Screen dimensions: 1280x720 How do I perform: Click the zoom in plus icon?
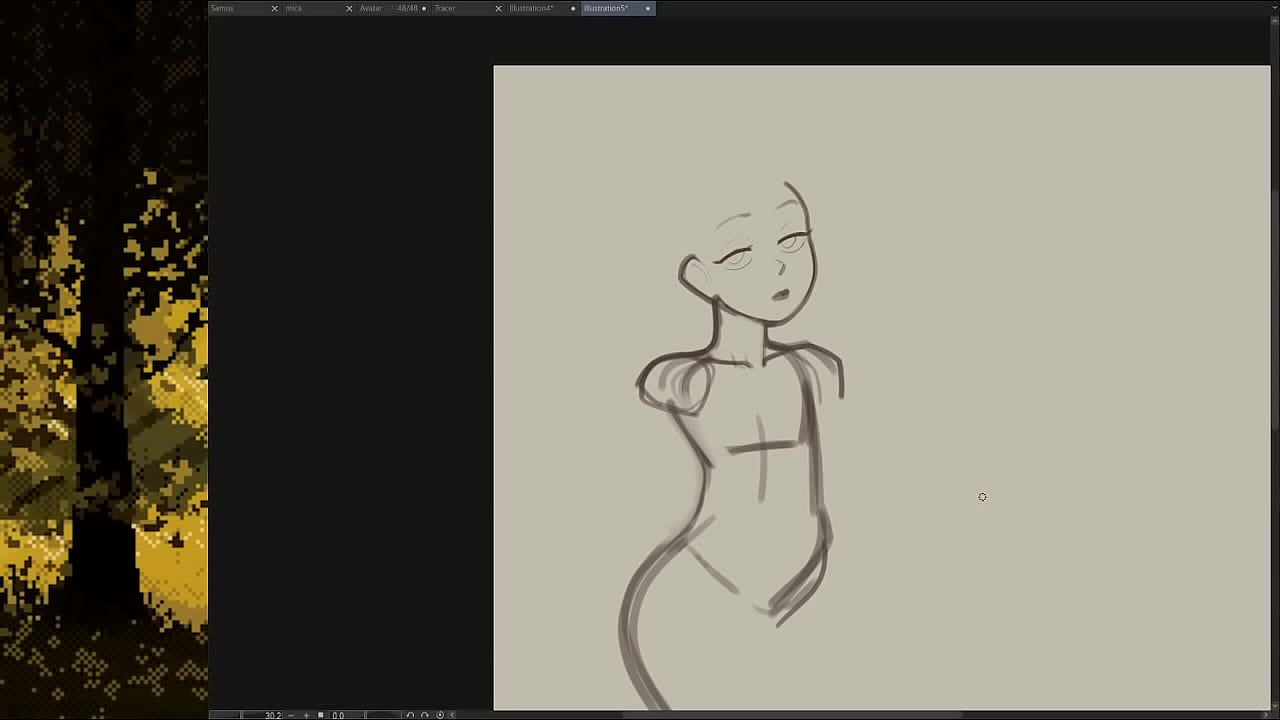pyautogui.click(x=306, y=715)
